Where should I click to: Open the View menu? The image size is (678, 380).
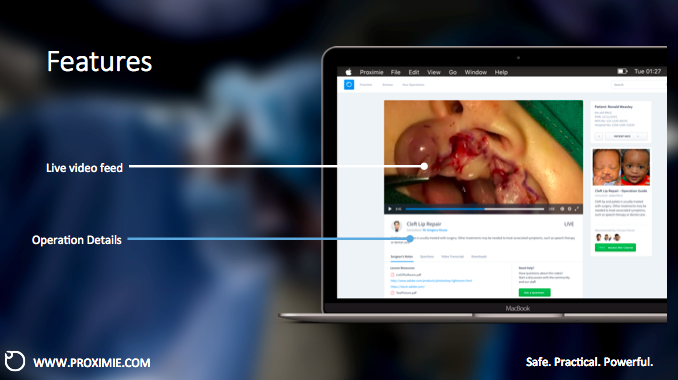pyautogui.click(x=434, y=72)
